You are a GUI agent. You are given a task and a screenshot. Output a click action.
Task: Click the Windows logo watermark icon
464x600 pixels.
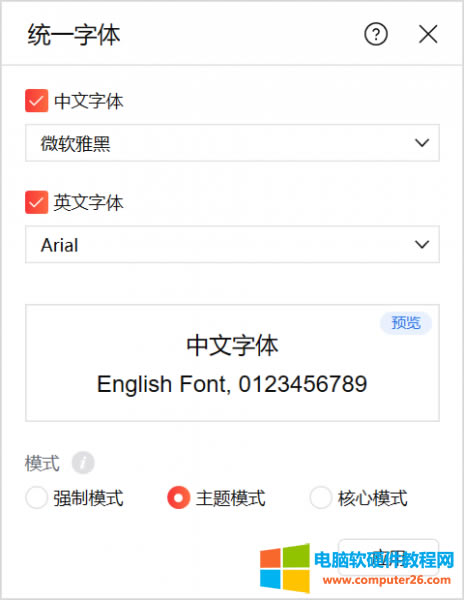coord(285,568)
